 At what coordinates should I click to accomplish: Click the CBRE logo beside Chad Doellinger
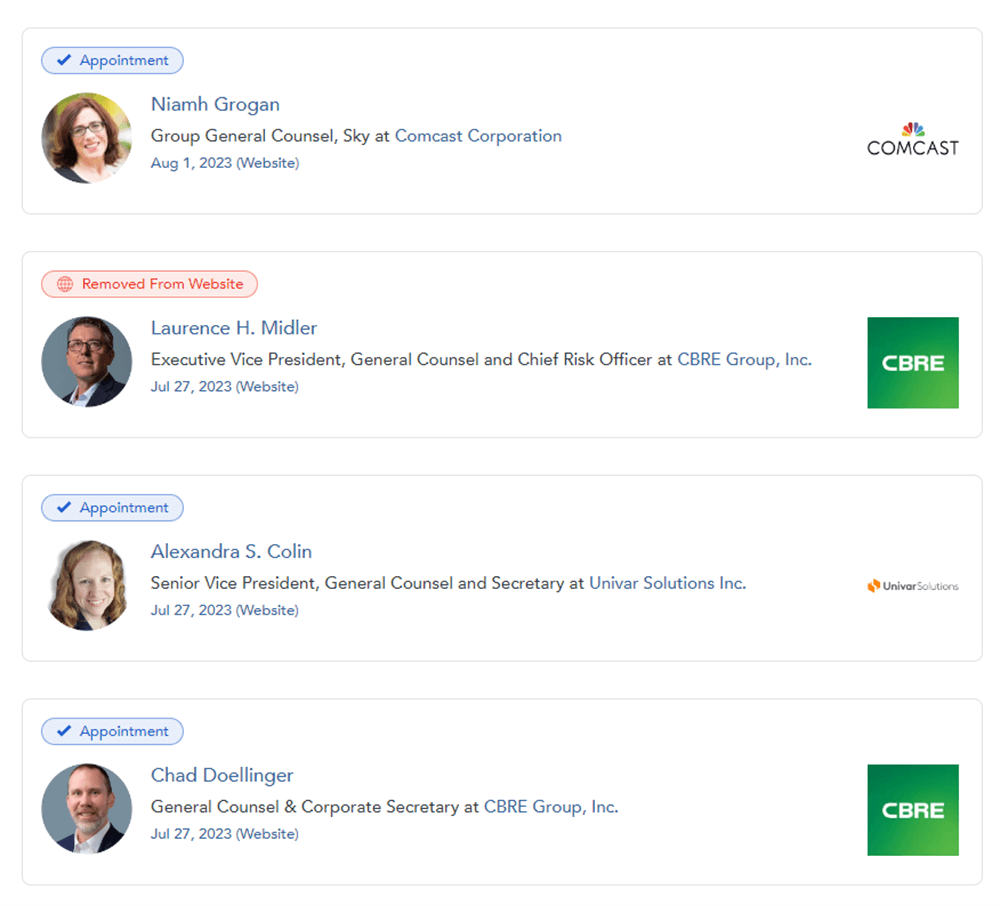point(912,810)
